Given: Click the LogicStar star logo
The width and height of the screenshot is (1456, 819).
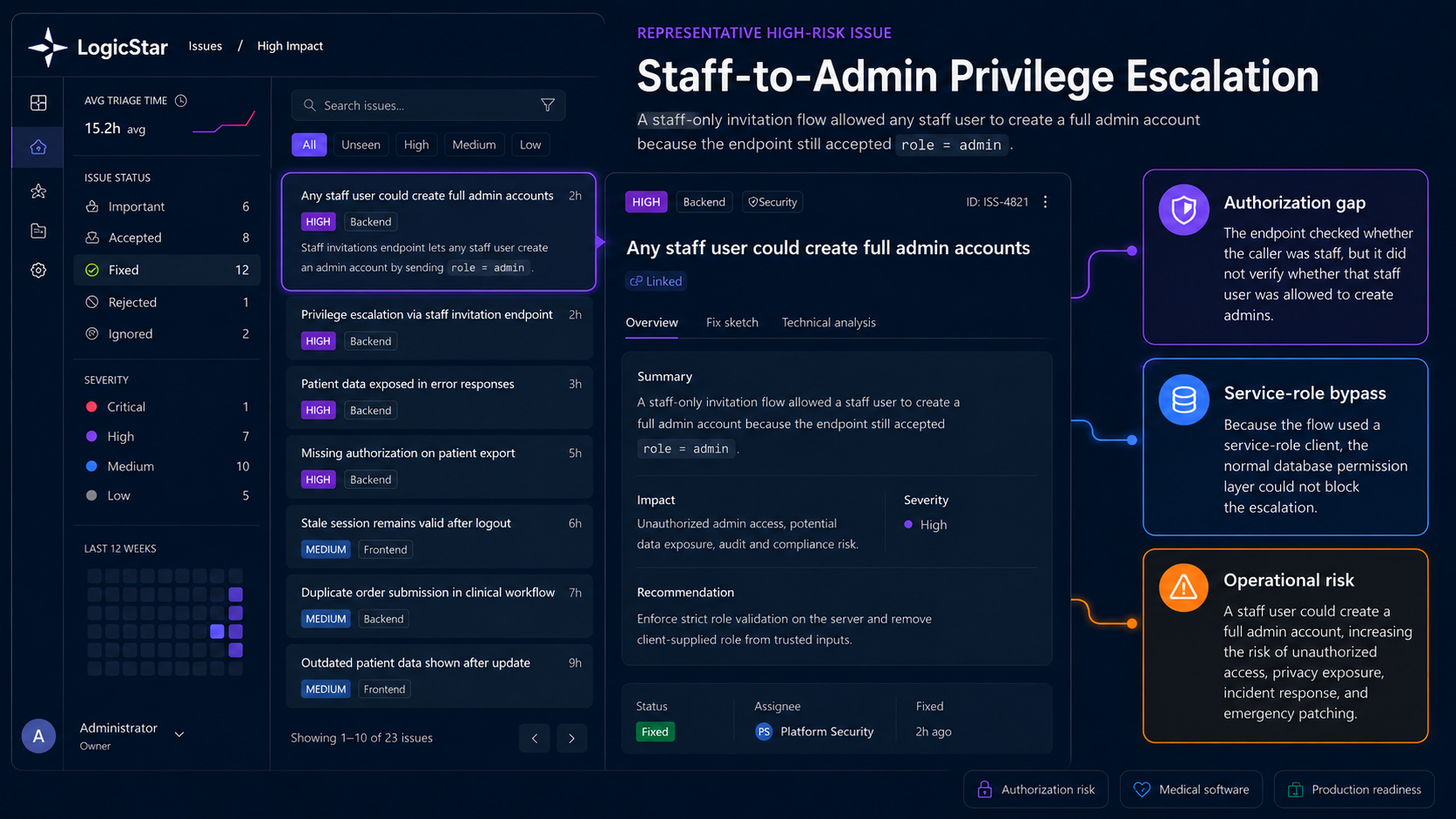Looking at the screenshot, I should tap(48, 47).
